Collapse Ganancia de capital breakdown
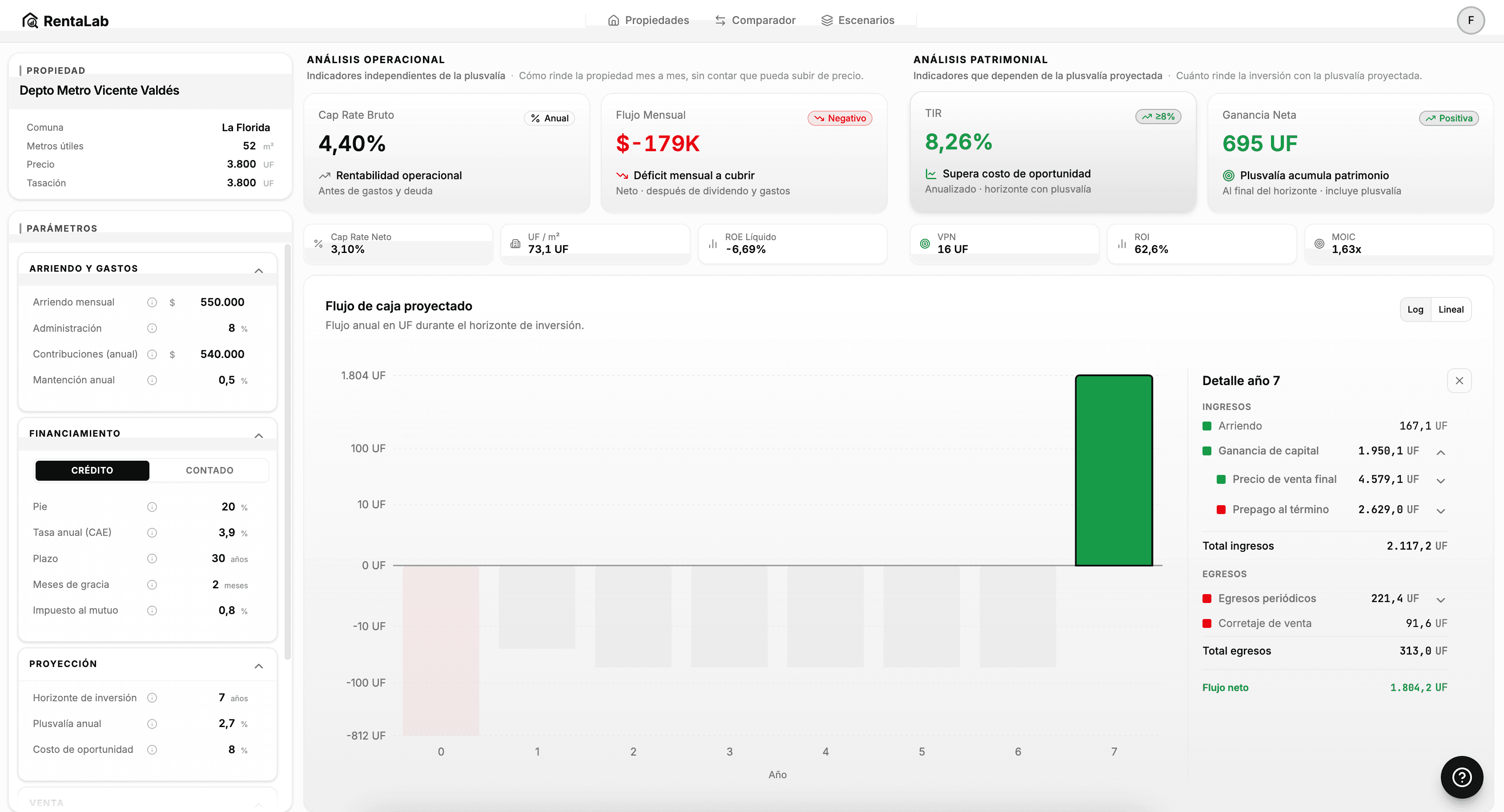The height and width of the screenshot is (812, 1504). pyautogui.click(x=1441, y=452)
